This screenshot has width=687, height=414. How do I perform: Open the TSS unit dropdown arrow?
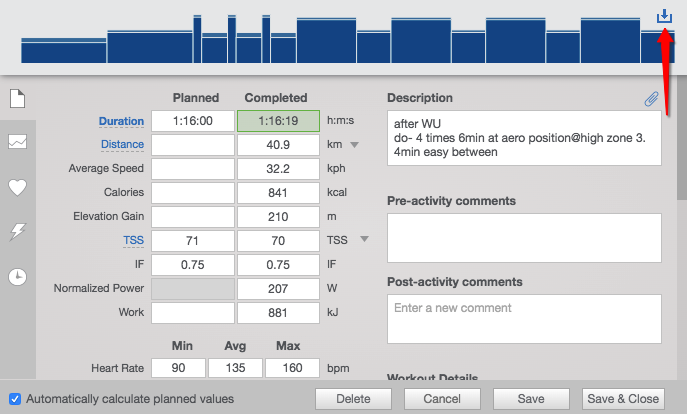pos(364,239)
